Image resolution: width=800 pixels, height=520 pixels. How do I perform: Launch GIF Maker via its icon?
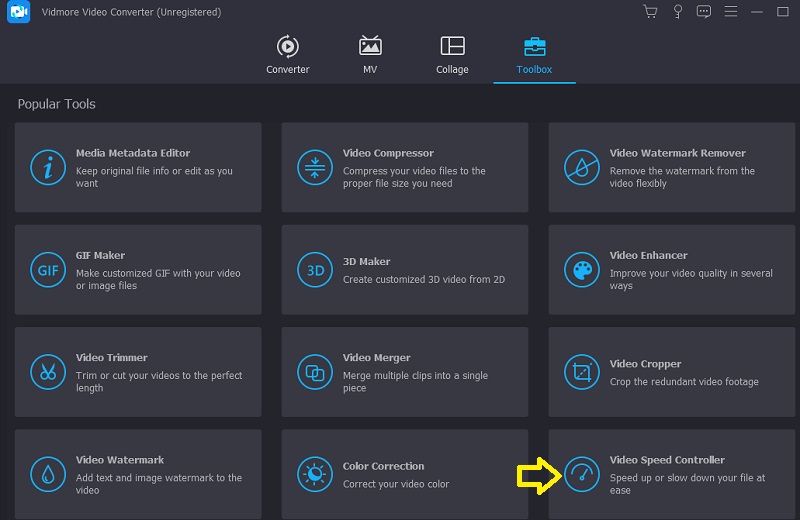pos(47,270)
